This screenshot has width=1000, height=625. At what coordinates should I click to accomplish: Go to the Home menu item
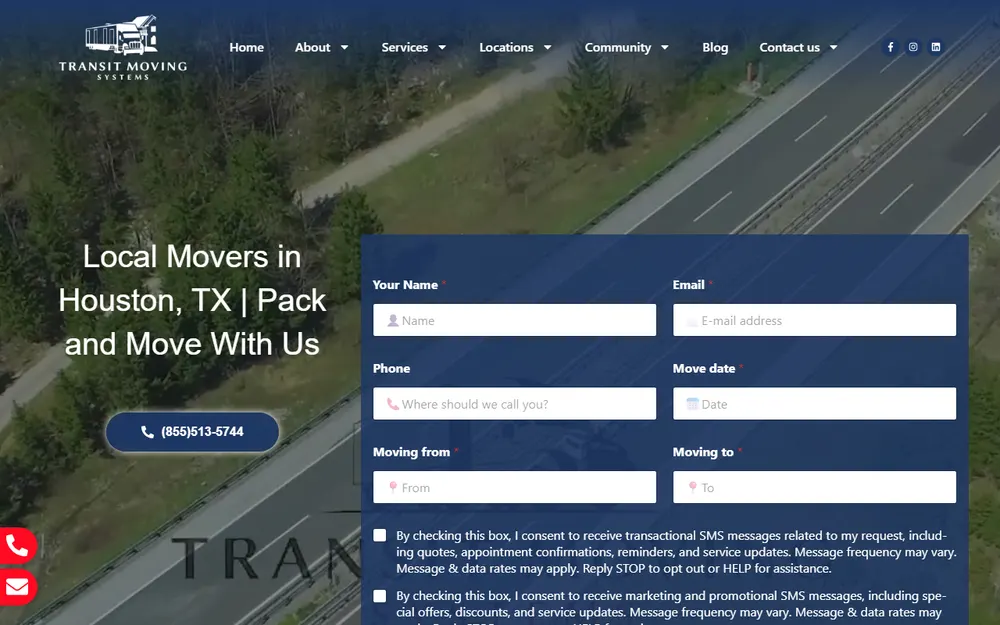pos(247,47)
